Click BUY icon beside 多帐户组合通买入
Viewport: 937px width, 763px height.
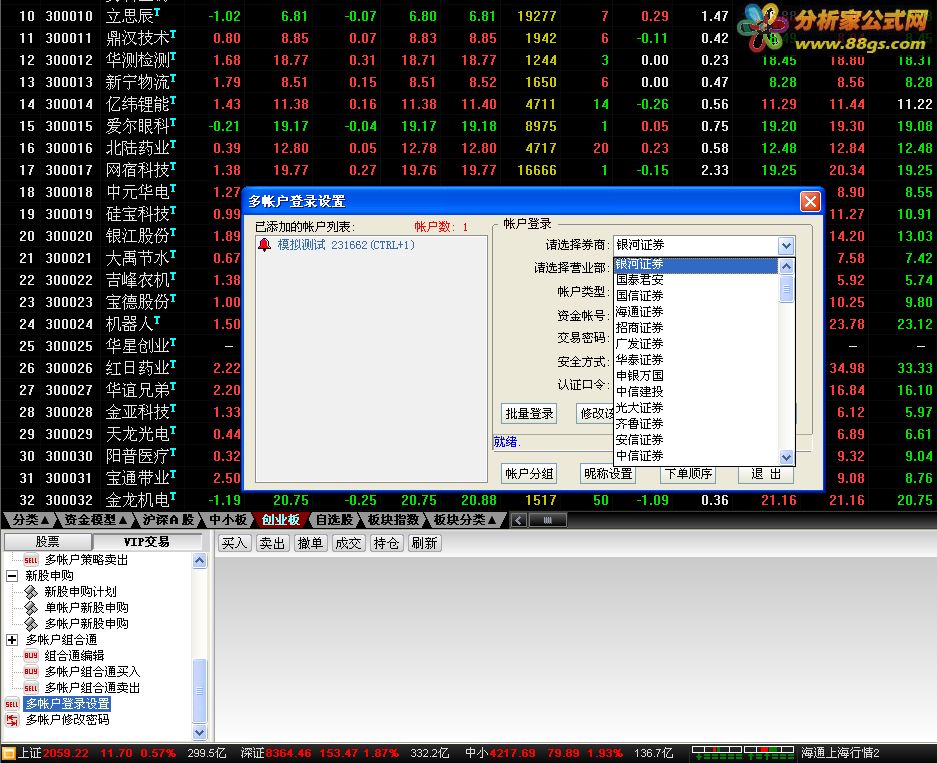click(31, 672)
